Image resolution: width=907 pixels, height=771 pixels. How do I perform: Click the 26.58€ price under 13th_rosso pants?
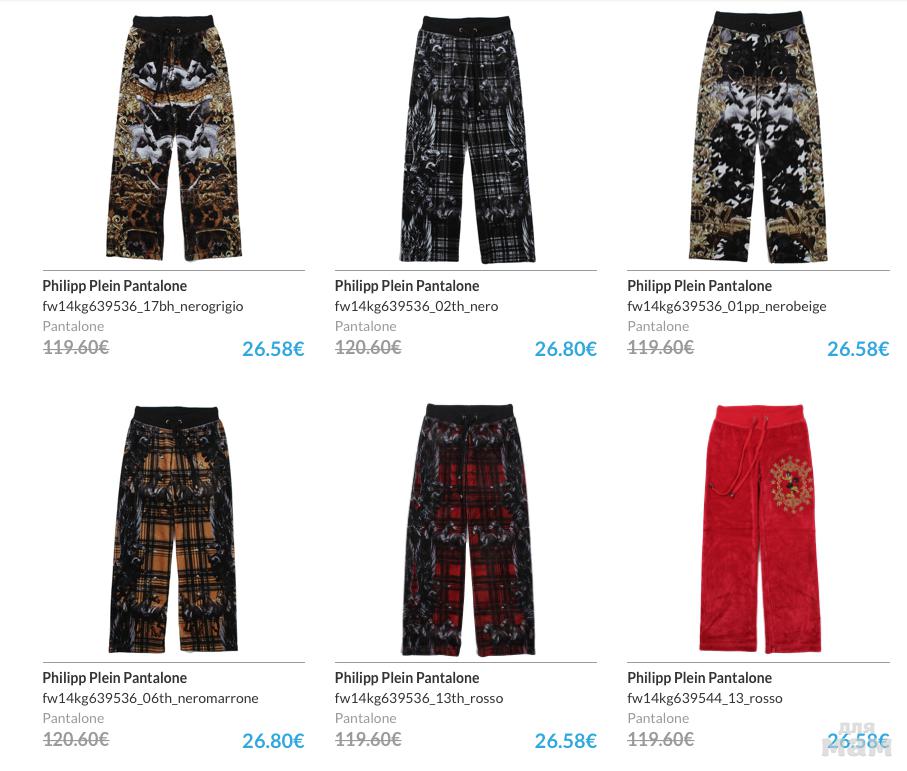pyautogui.click(x=565, y=741)
